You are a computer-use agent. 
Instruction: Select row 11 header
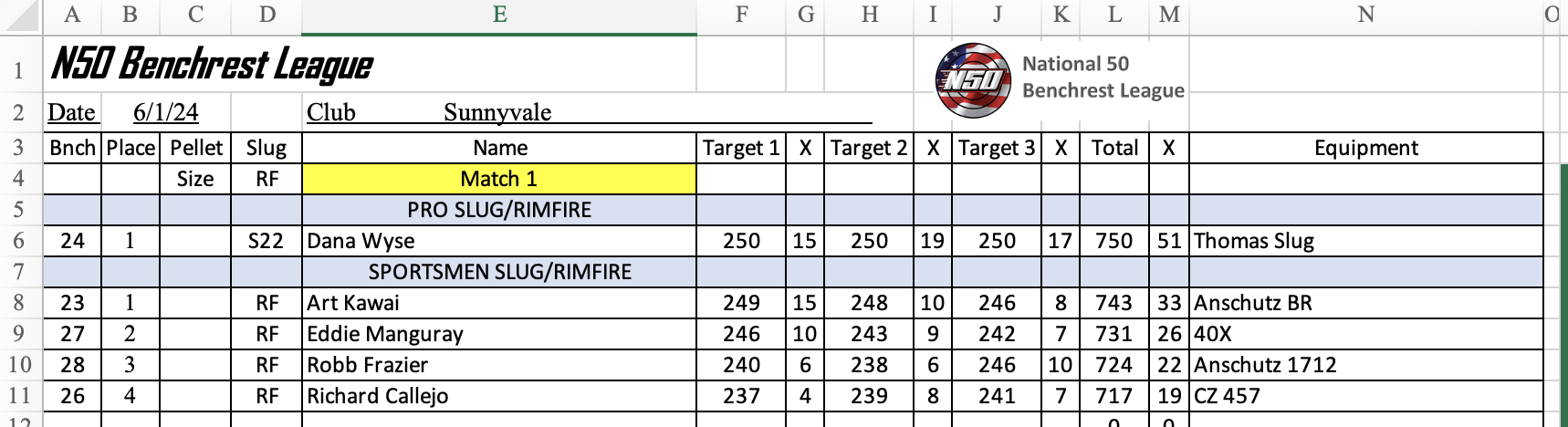tap(20, 396)
